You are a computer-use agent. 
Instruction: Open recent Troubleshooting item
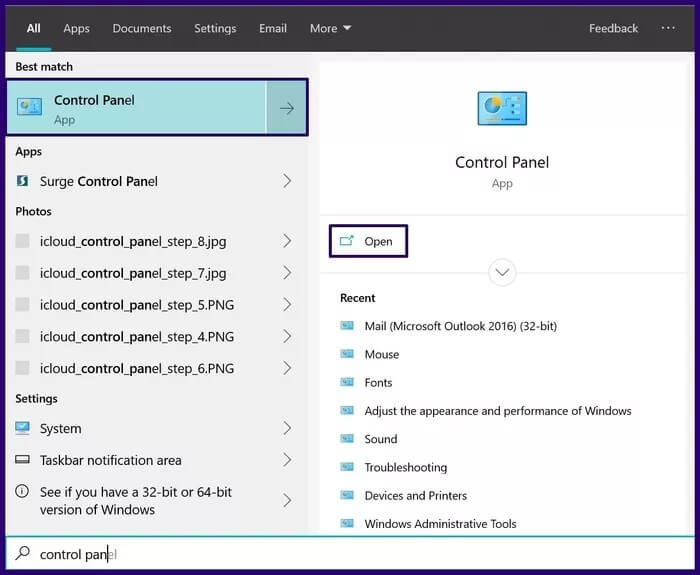405,467
